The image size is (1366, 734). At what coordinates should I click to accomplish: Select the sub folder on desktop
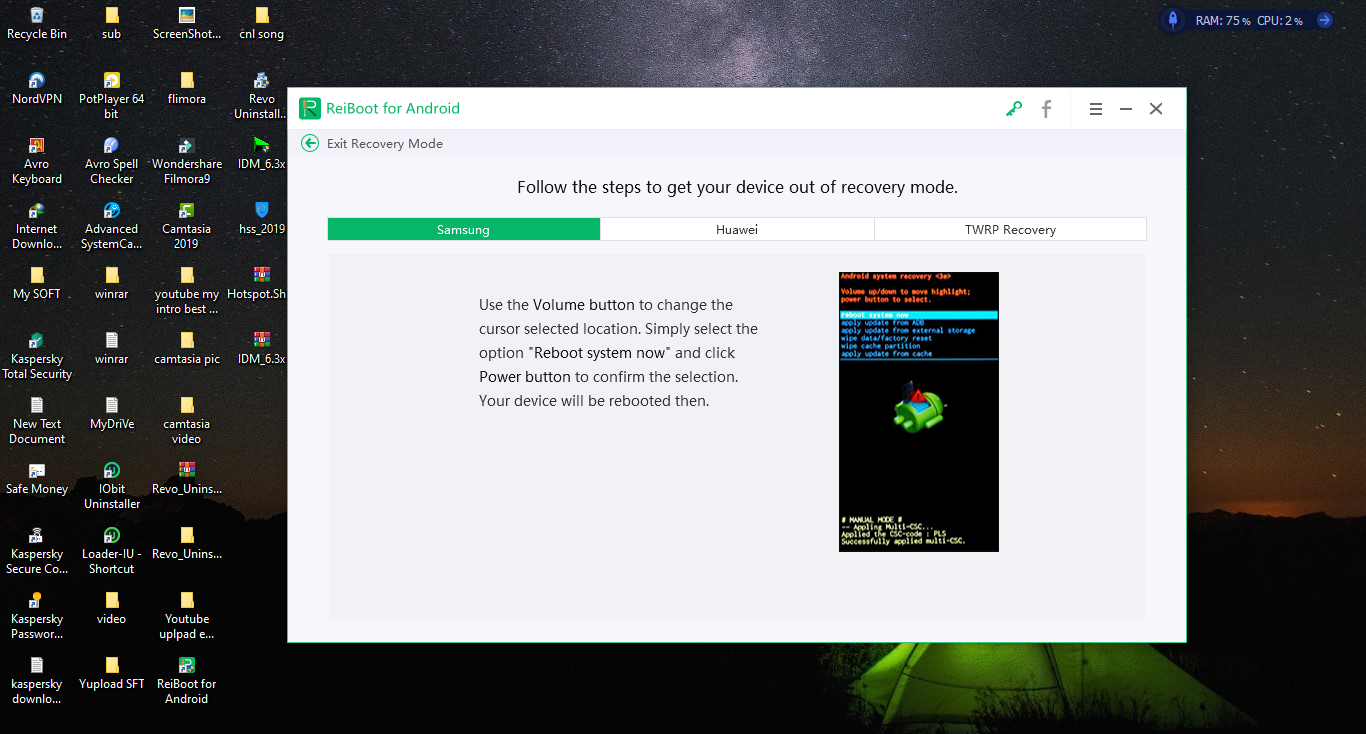tap(112, 23)
